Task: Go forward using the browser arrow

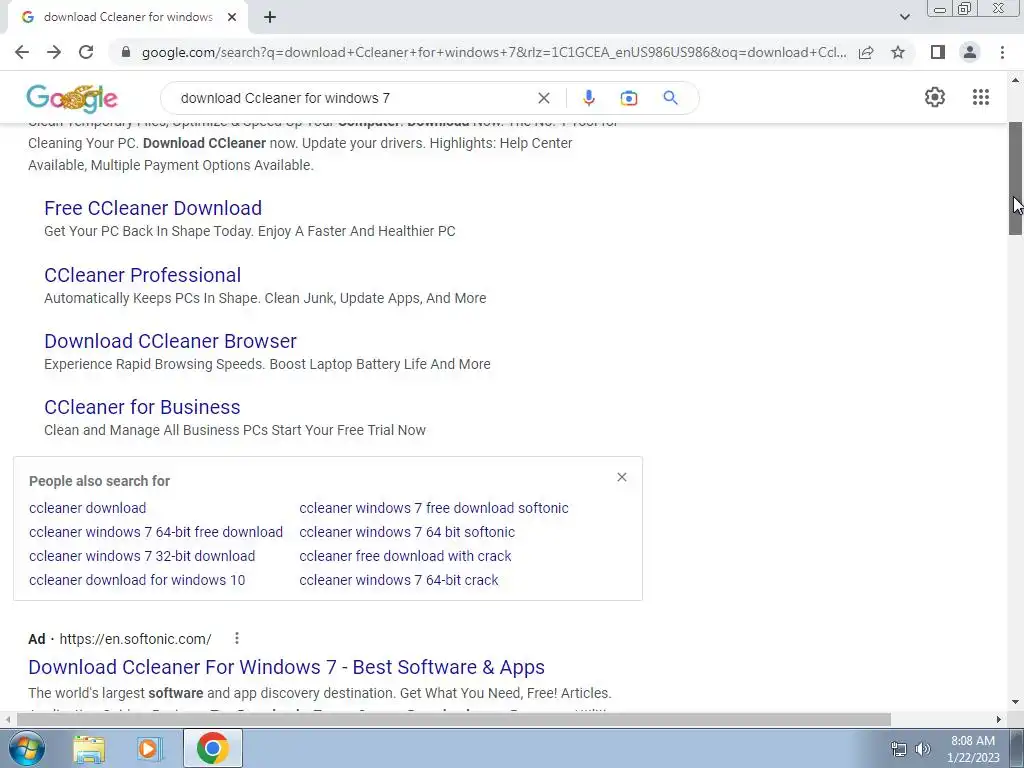Action: point(54,52)
